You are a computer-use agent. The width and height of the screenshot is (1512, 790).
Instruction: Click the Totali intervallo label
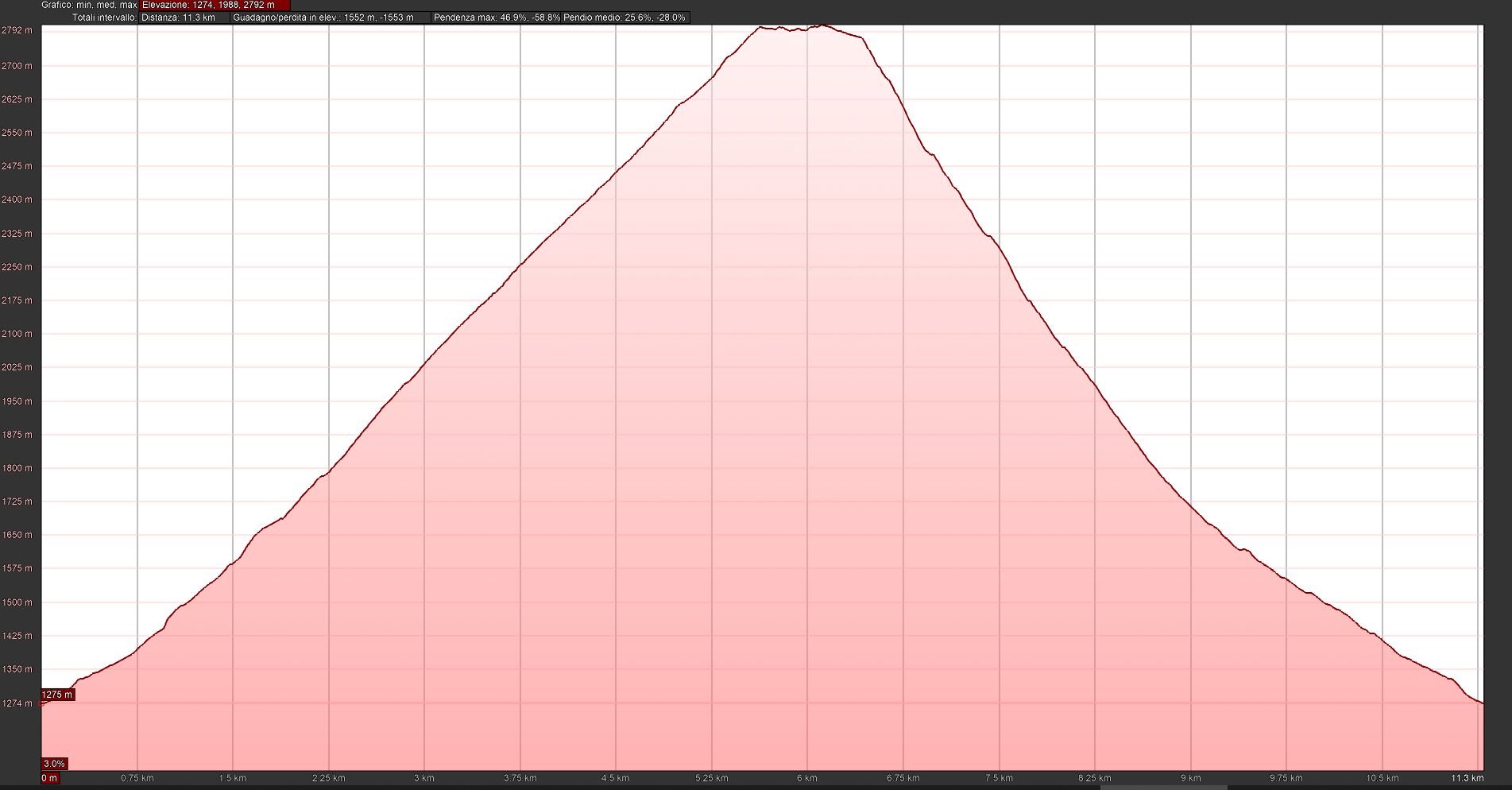tap(104, 17)
